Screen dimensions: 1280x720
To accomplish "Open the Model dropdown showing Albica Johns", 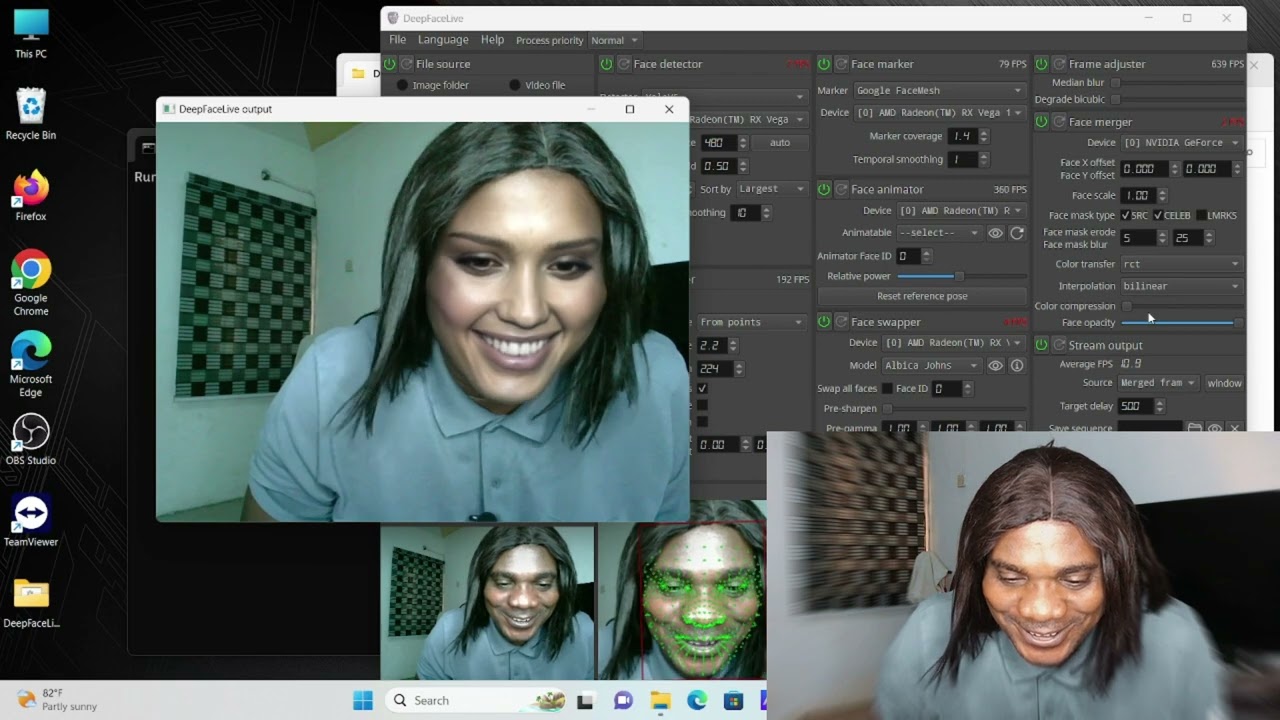I will pyautogui.click(x=931, y=366).
